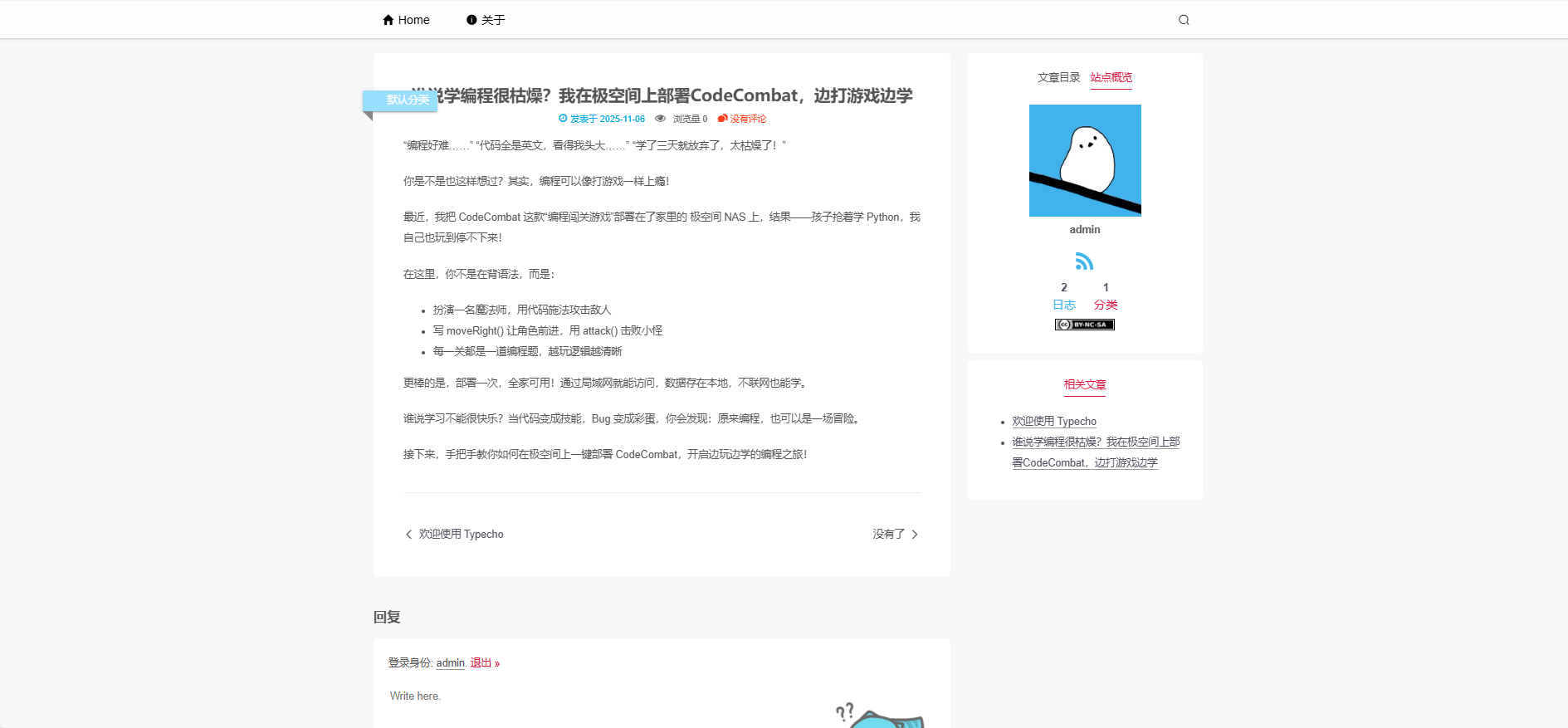Click the clock icon by publish date
Image resolution: width=1568 pixels, height=728 pixels.
(563, 119)
